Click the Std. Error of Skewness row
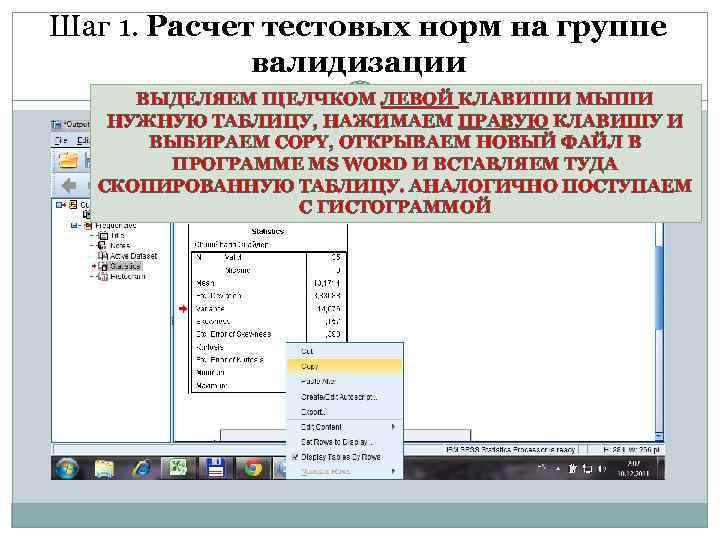 [x=233, y=334]
